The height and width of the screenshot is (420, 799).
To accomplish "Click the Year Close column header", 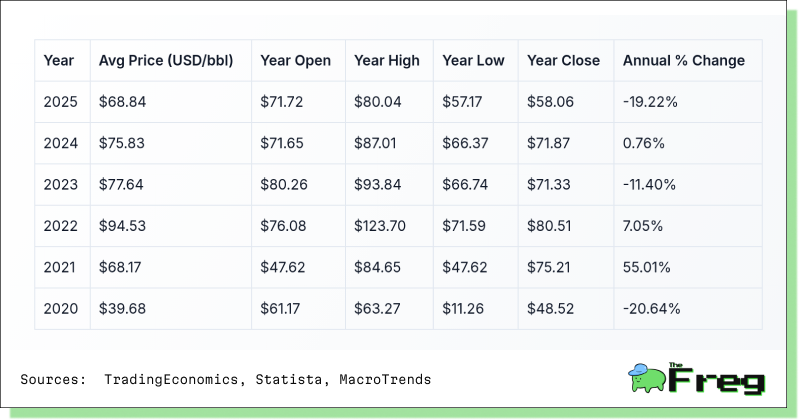I will tap(564, 61).
